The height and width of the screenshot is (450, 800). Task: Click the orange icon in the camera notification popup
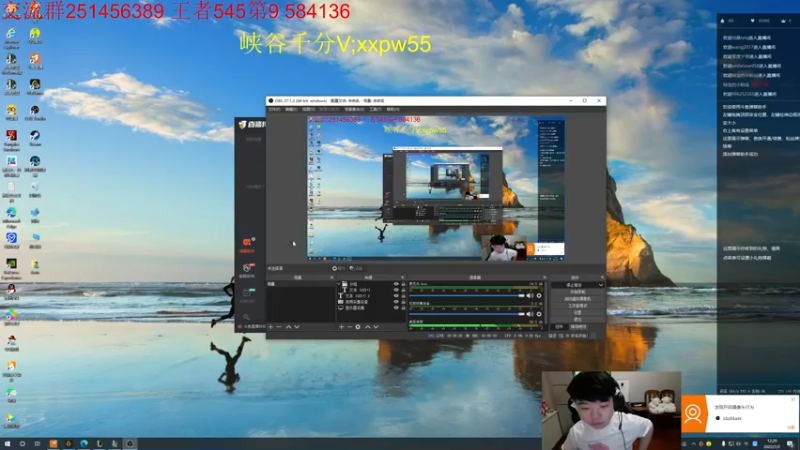693,413
